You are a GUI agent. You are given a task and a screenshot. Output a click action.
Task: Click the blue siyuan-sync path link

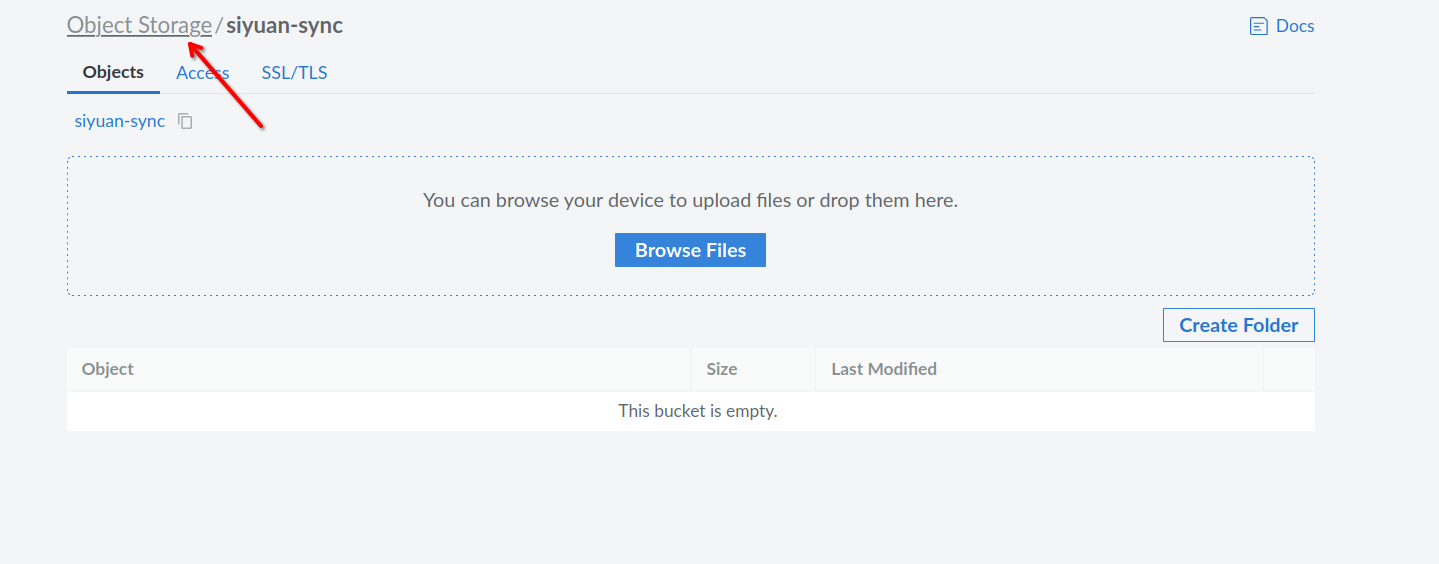[120, 121]
